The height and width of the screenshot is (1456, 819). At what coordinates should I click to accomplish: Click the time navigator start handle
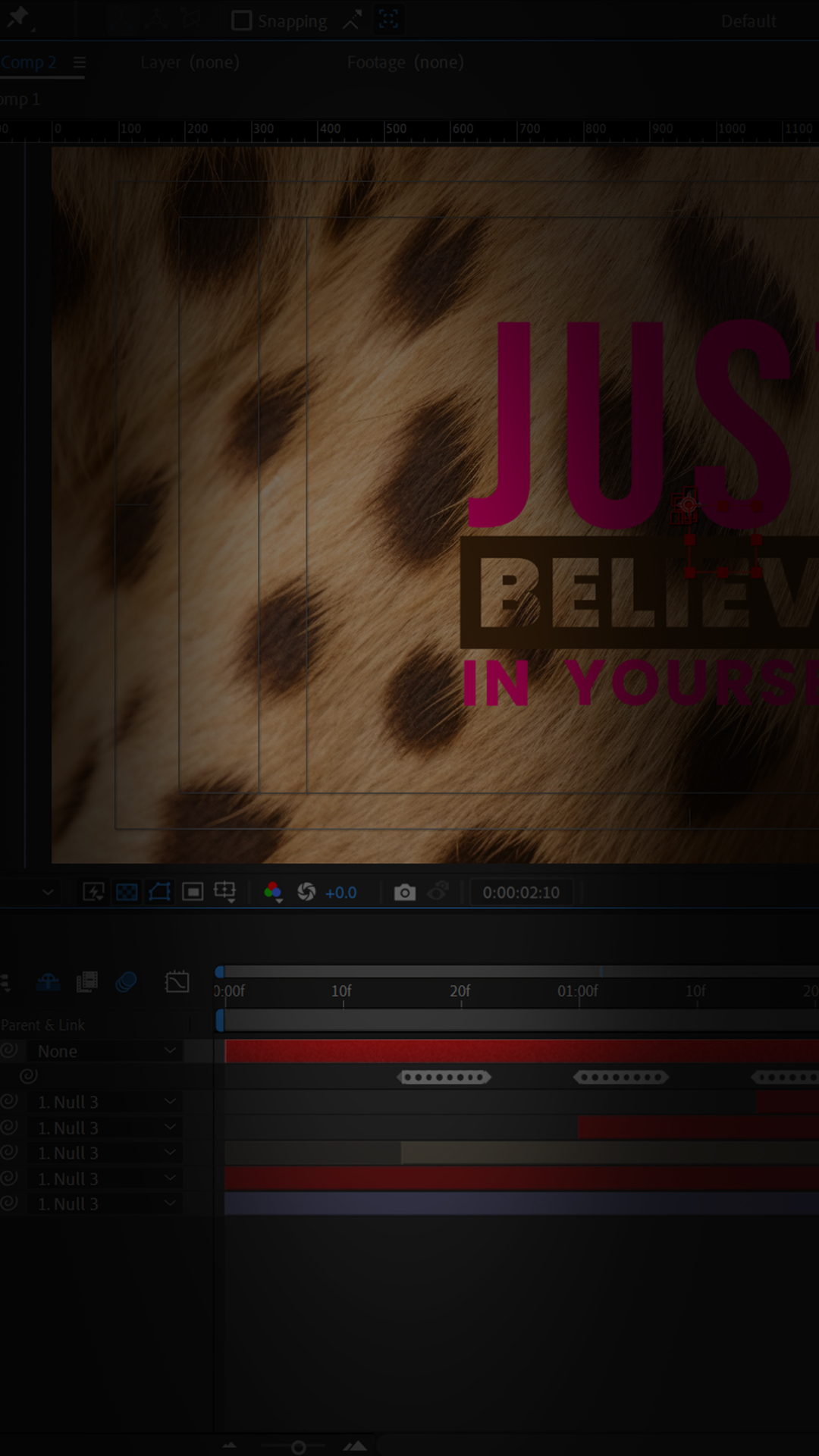point(220,972)
